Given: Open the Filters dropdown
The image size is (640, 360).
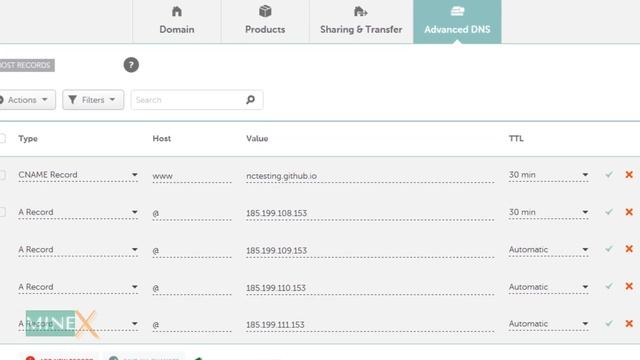Looking at the screenshot, I should click(x=93, y=100).
